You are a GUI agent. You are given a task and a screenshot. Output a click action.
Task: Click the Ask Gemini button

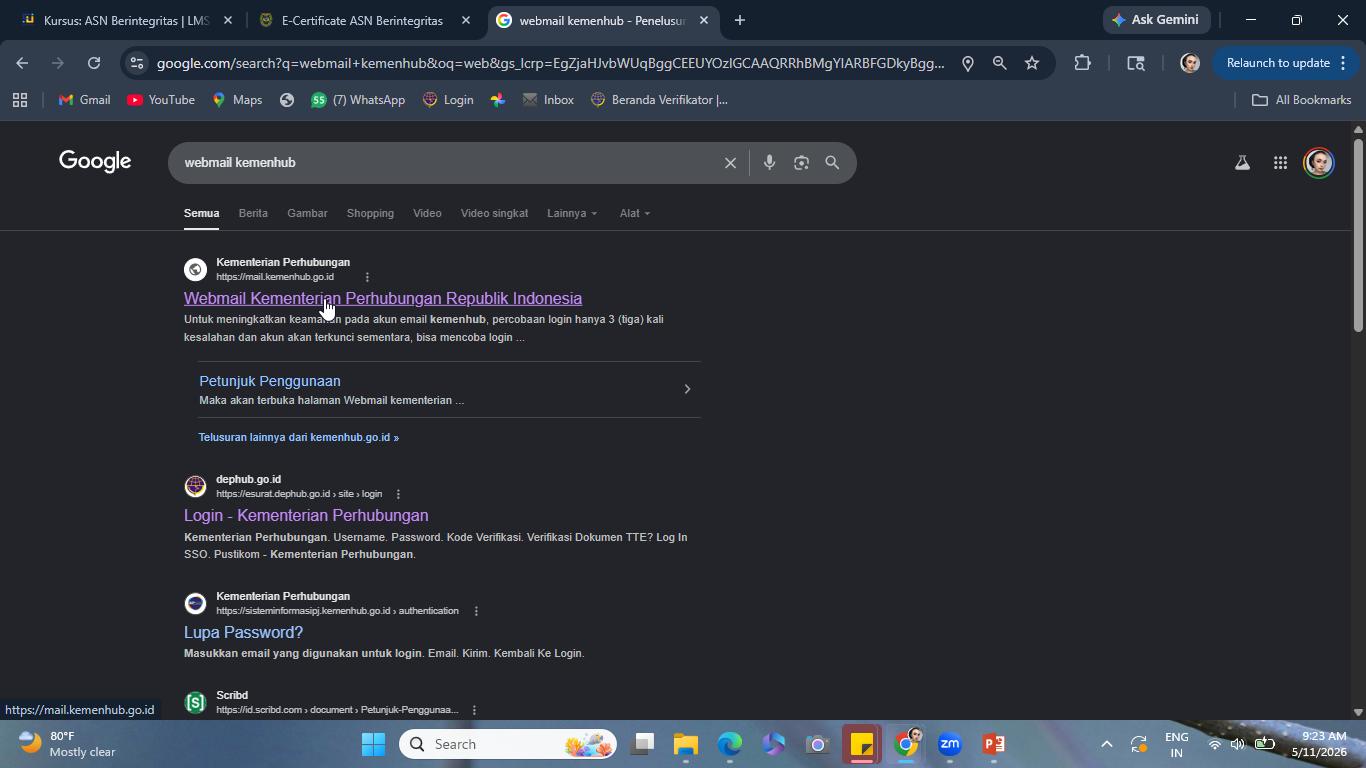click(x=1157, y=20)
